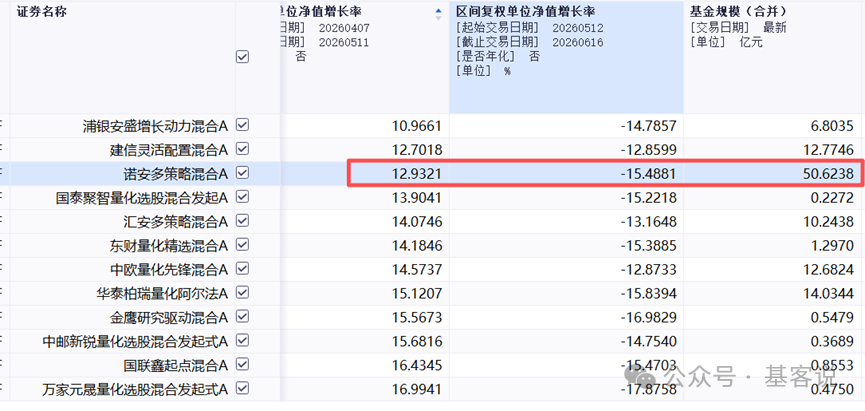The height and width of the screenshot is (411, 865).
Task: Click fund name 中欧量化先锋混合A
Action: pos(169,270)
